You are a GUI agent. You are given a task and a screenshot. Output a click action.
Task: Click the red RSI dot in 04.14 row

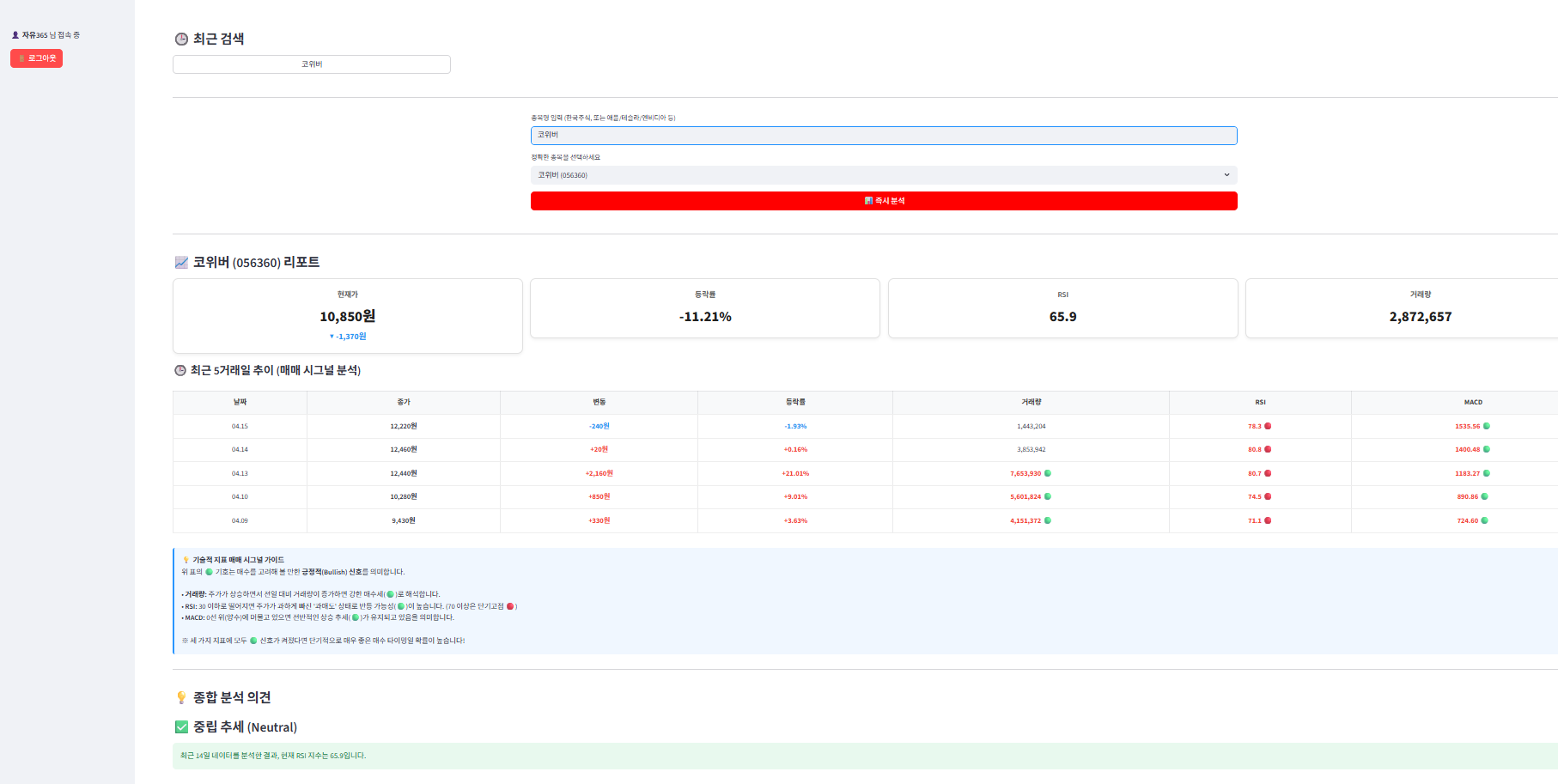[x=1268, y=449]
